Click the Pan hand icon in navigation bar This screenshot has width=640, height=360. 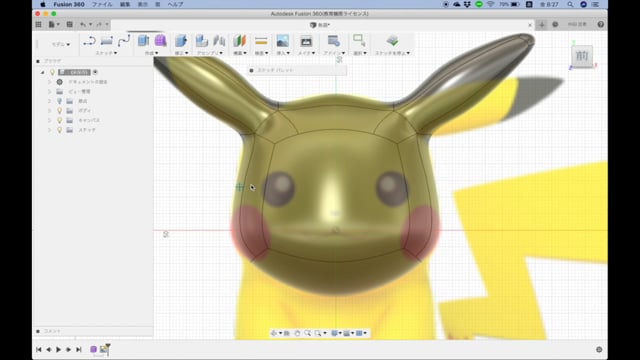(x=297, y=333)
